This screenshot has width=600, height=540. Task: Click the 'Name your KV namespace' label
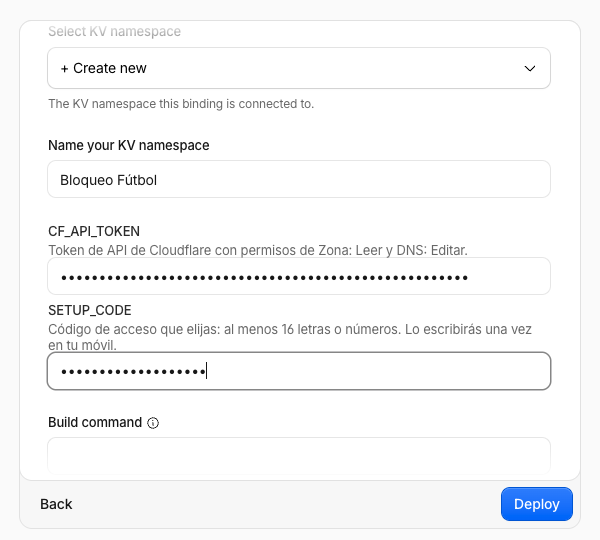point(129,145)
